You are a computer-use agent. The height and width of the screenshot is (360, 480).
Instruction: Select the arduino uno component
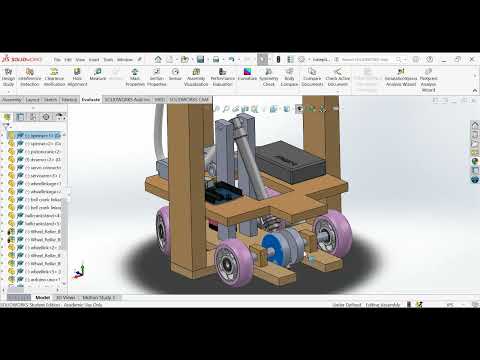click(36, 280)
